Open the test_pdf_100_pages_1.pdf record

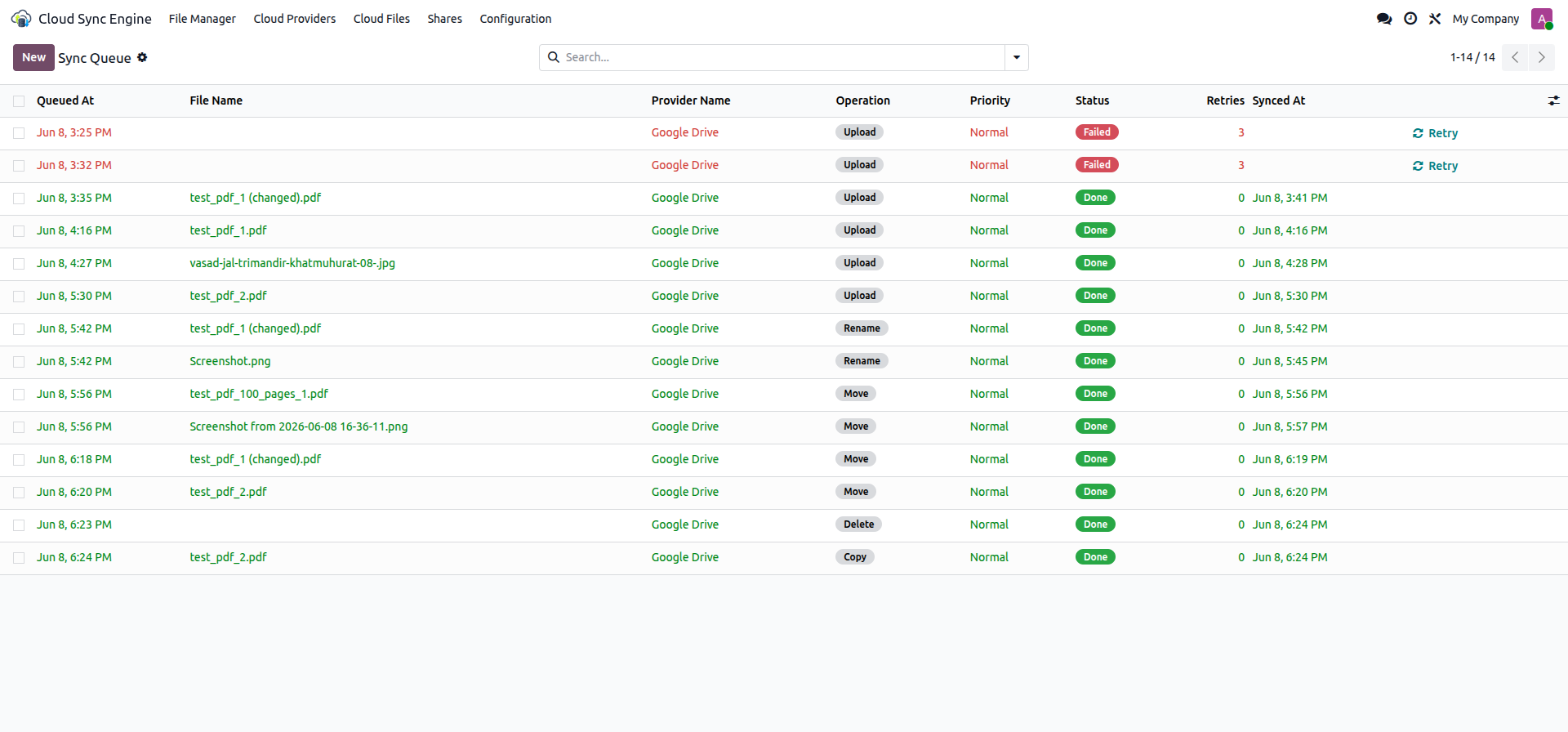(259, 394)
